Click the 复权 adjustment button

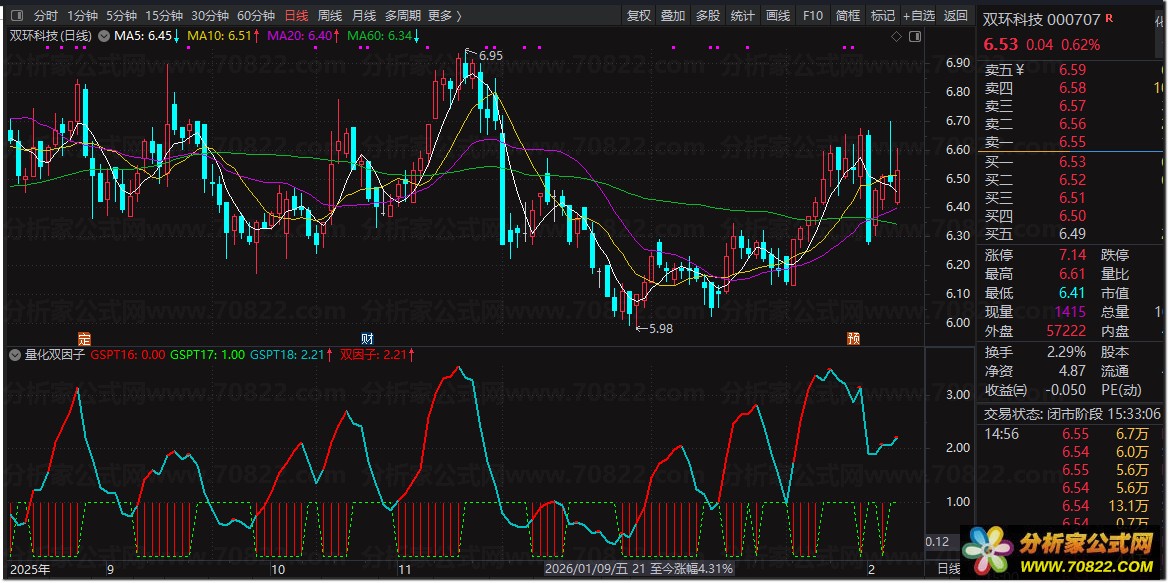639,16
